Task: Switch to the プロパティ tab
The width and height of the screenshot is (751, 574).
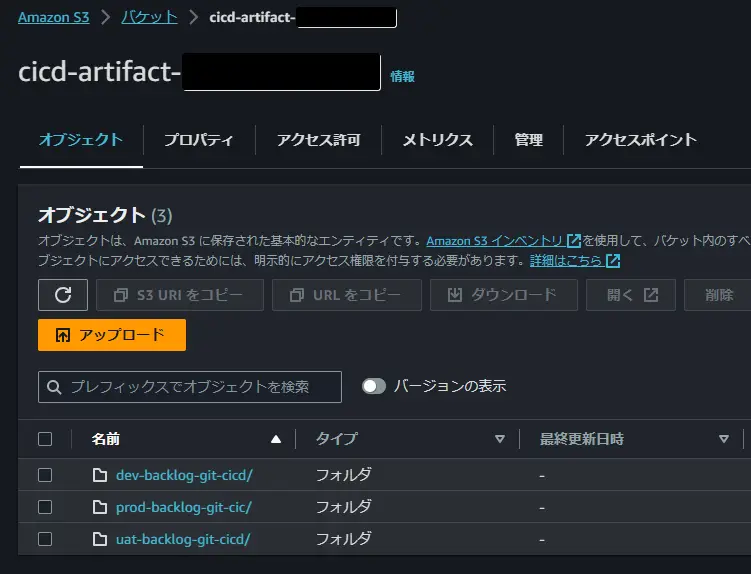Action: point(199,140)
